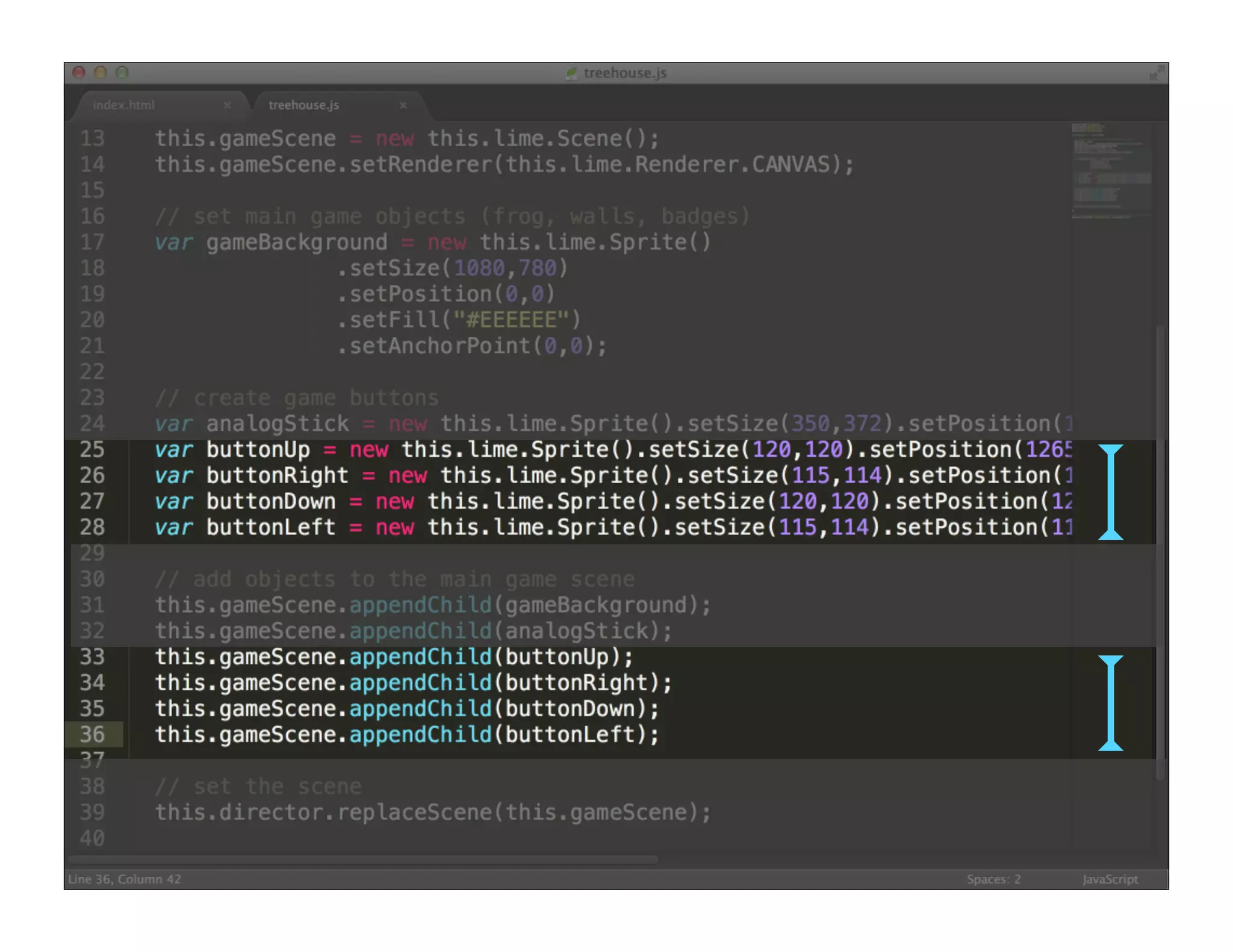Click the yellow minimize window button
The image size is (1233, 952).
click(x=101, y=73)
